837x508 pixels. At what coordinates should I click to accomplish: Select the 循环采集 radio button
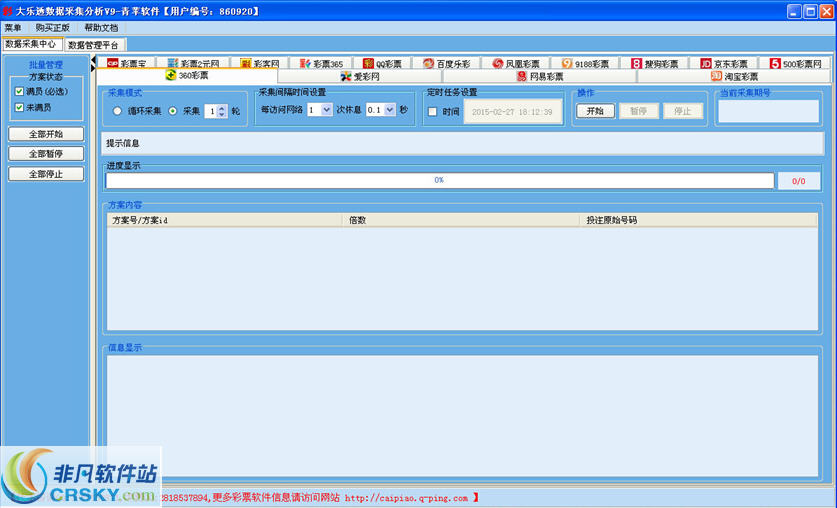[x=117, y=111]
